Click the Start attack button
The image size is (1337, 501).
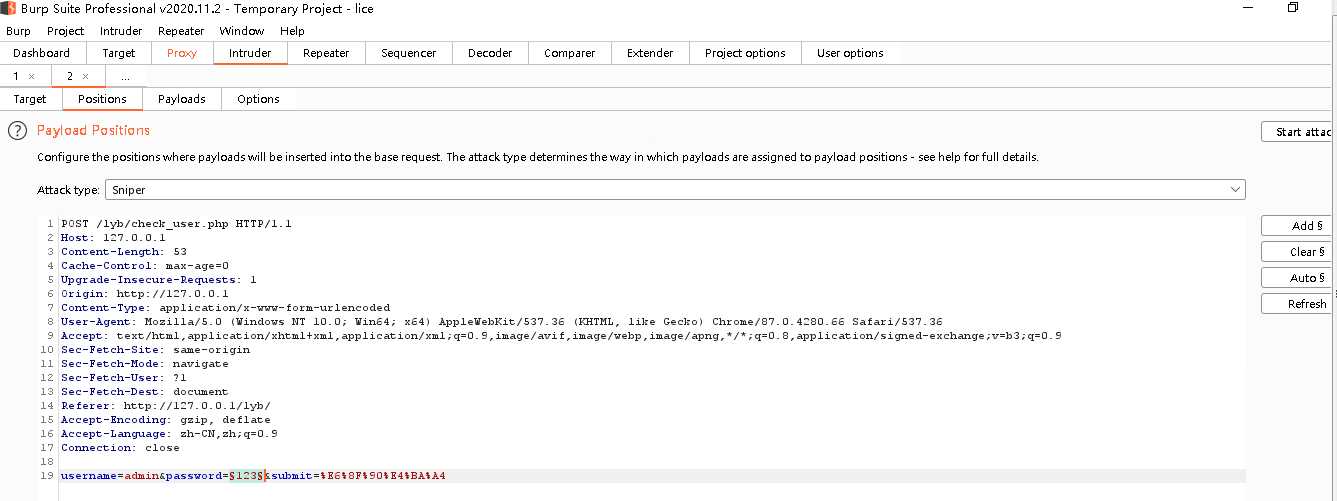pyautogui.click(x=1299, y=132)
